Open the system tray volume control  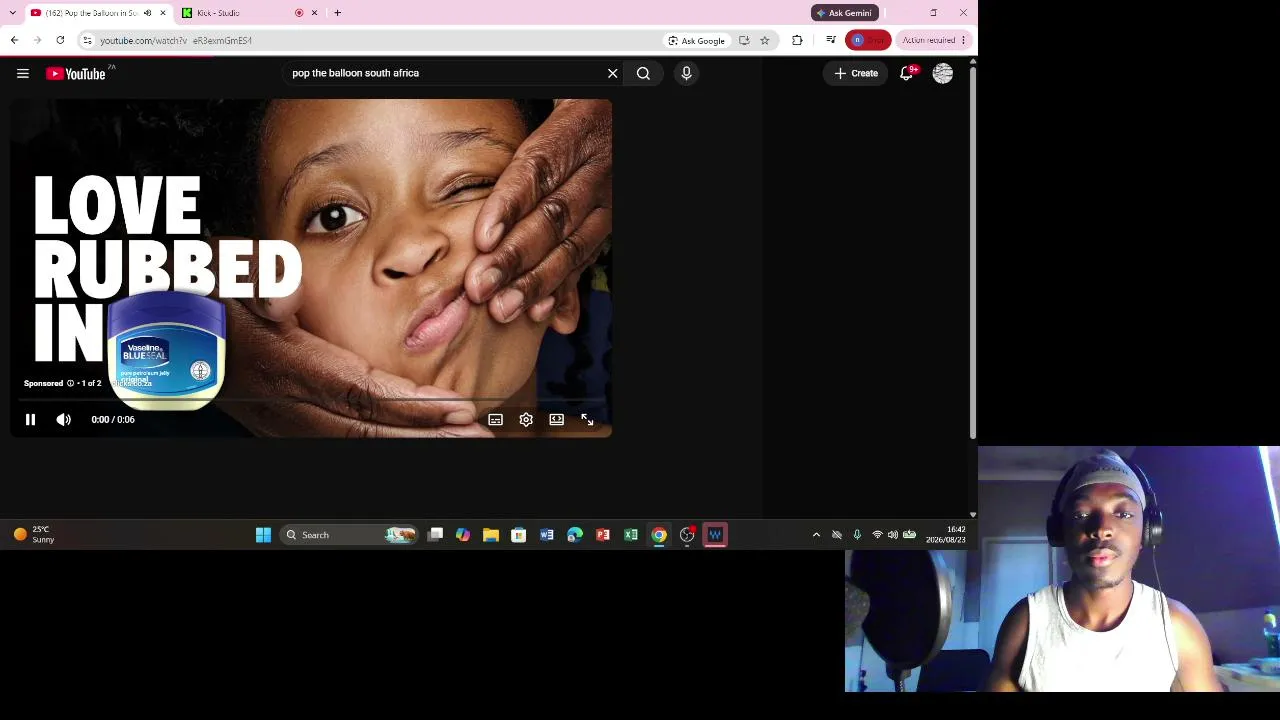893,535
